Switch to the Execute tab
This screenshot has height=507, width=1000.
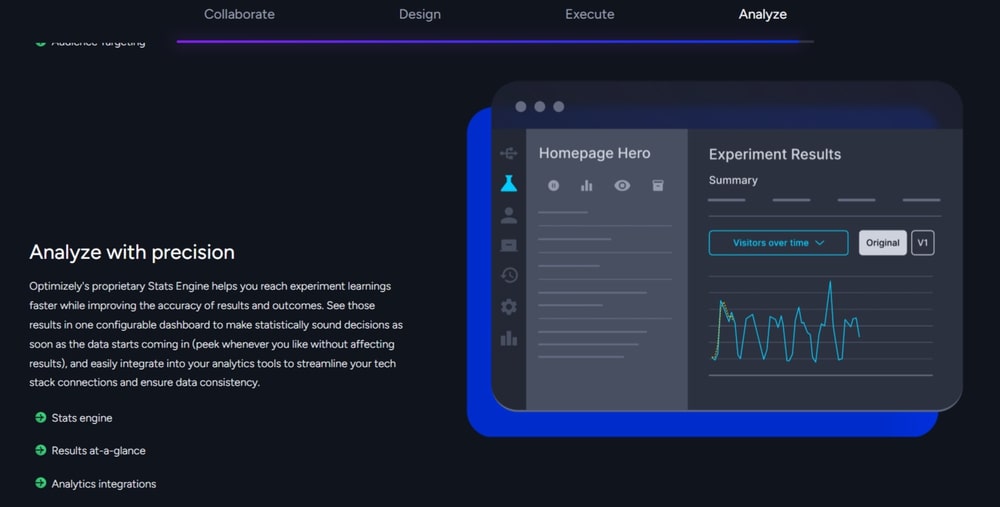[589, 14]
